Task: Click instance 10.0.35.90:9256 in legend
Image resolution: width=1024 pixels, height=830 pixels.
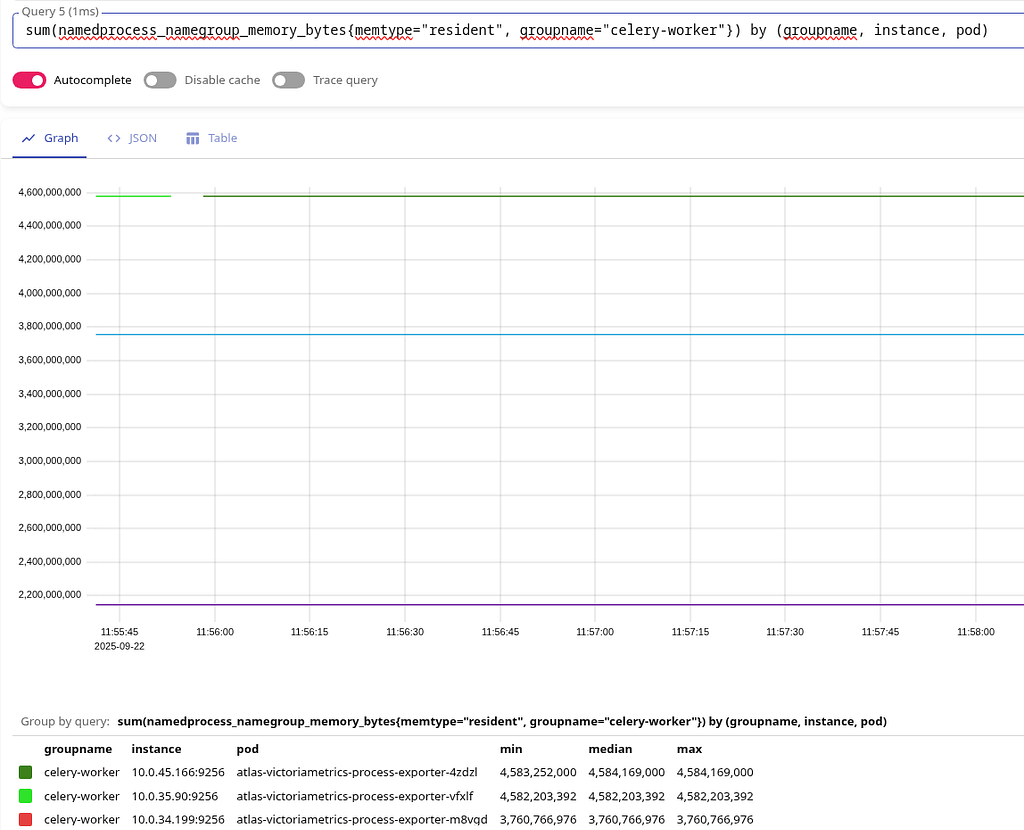Action: [x=174, y=796]
